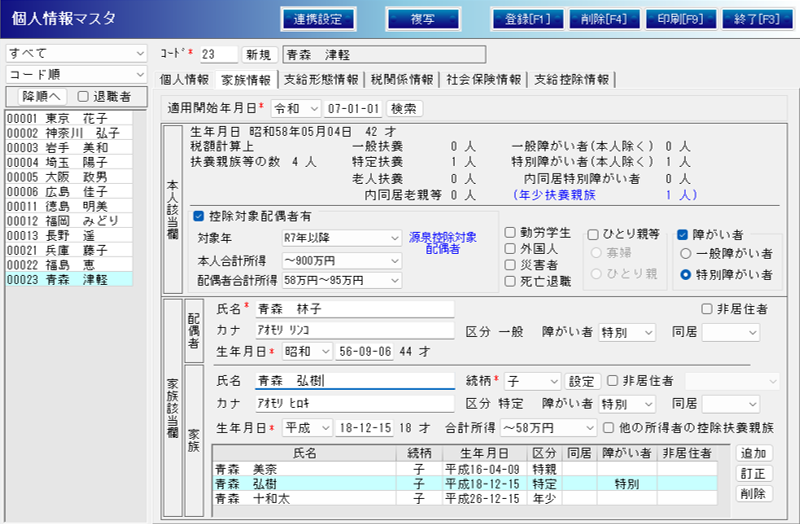This screenshot has height=524, width=800.
Task: Open the 対象年 R7年以降 dropdown
Action: pyautogui.click(x=341, y=238)
